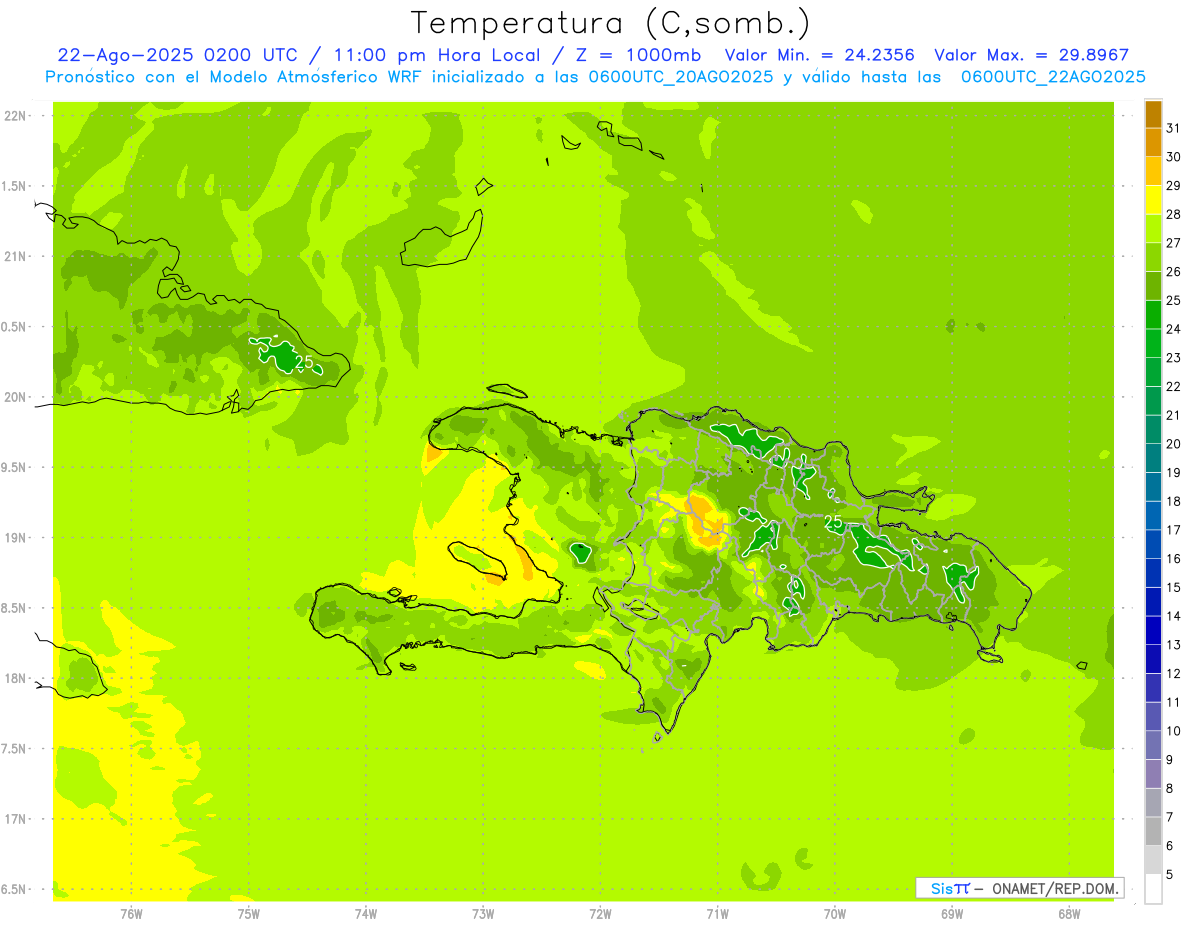
Task: Click the 22N latitude label
Action: click(x=15, y=116)
